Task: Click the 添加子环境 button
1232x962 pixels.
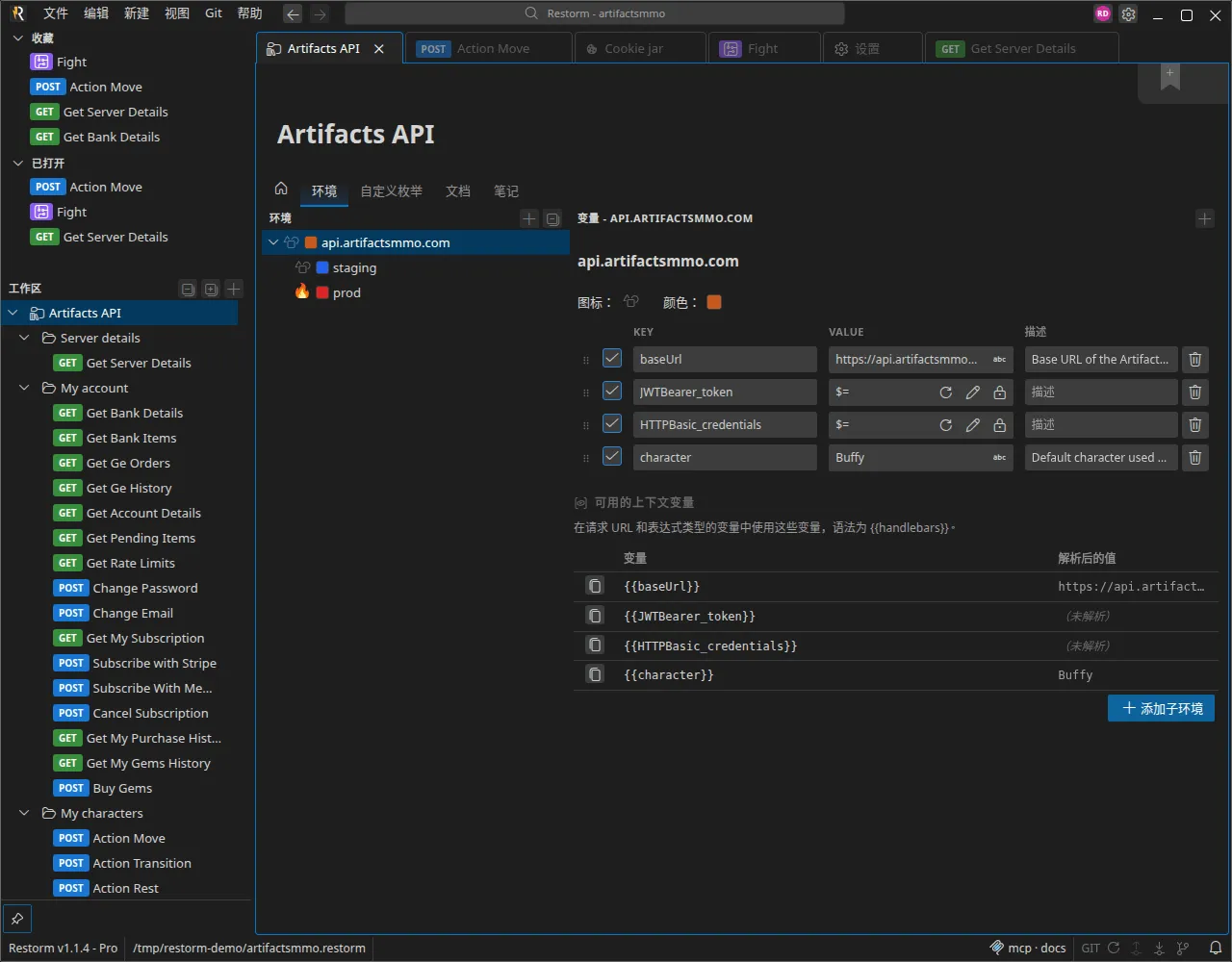Action: pos(1161,709)
